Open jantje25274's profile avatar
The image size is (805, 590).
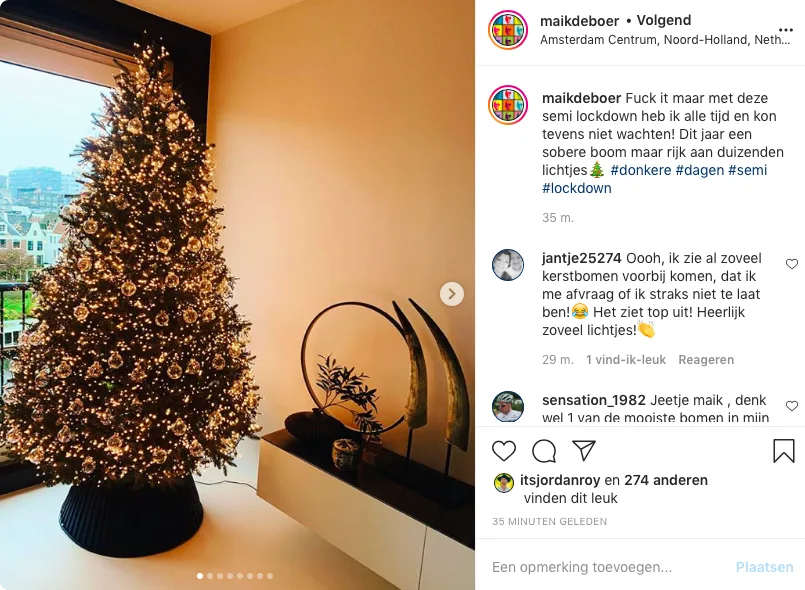pyautogui.click(x=508, y=265)
